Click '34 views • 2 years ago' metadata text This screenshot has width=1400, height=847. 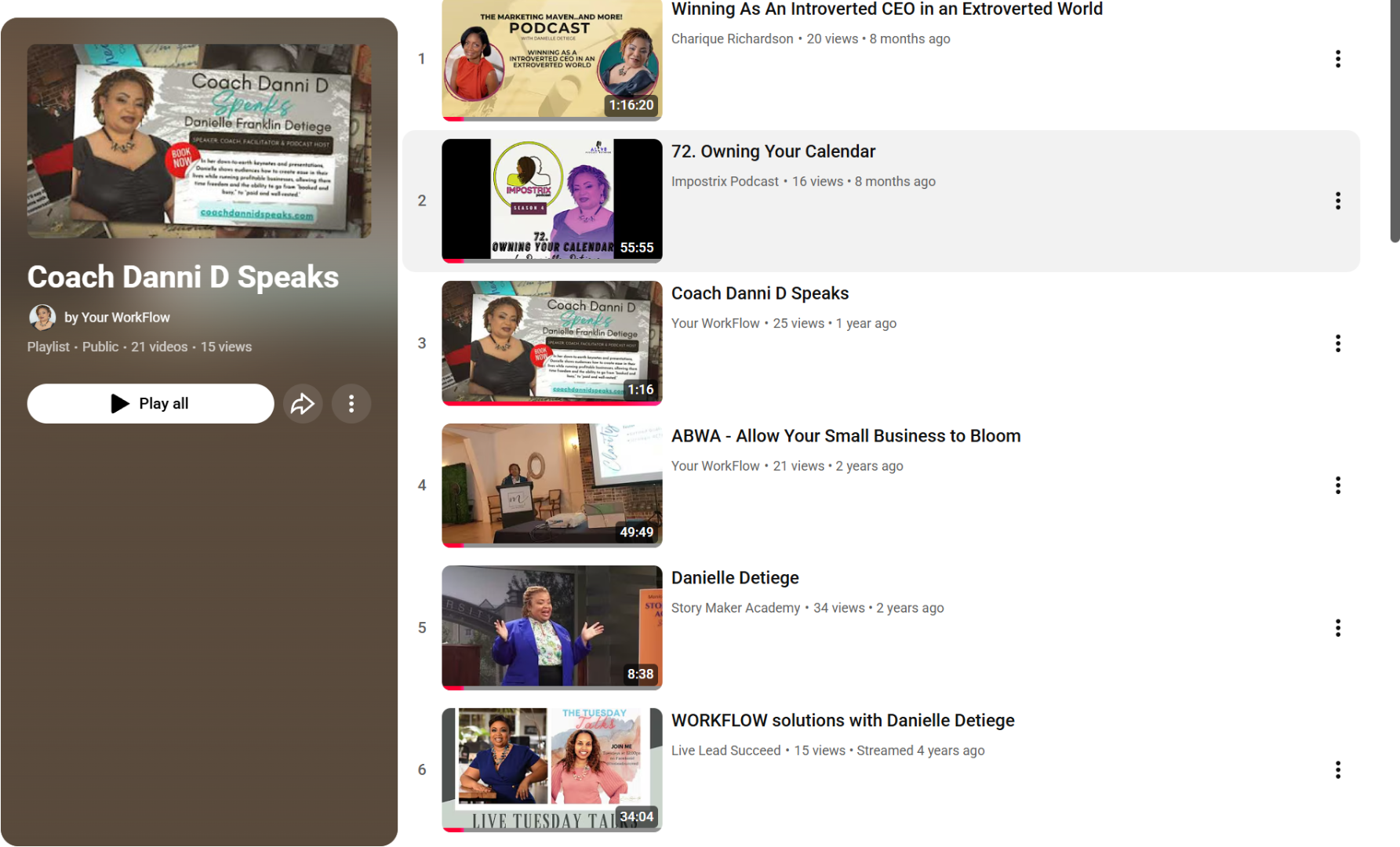(x=878, y=609)
